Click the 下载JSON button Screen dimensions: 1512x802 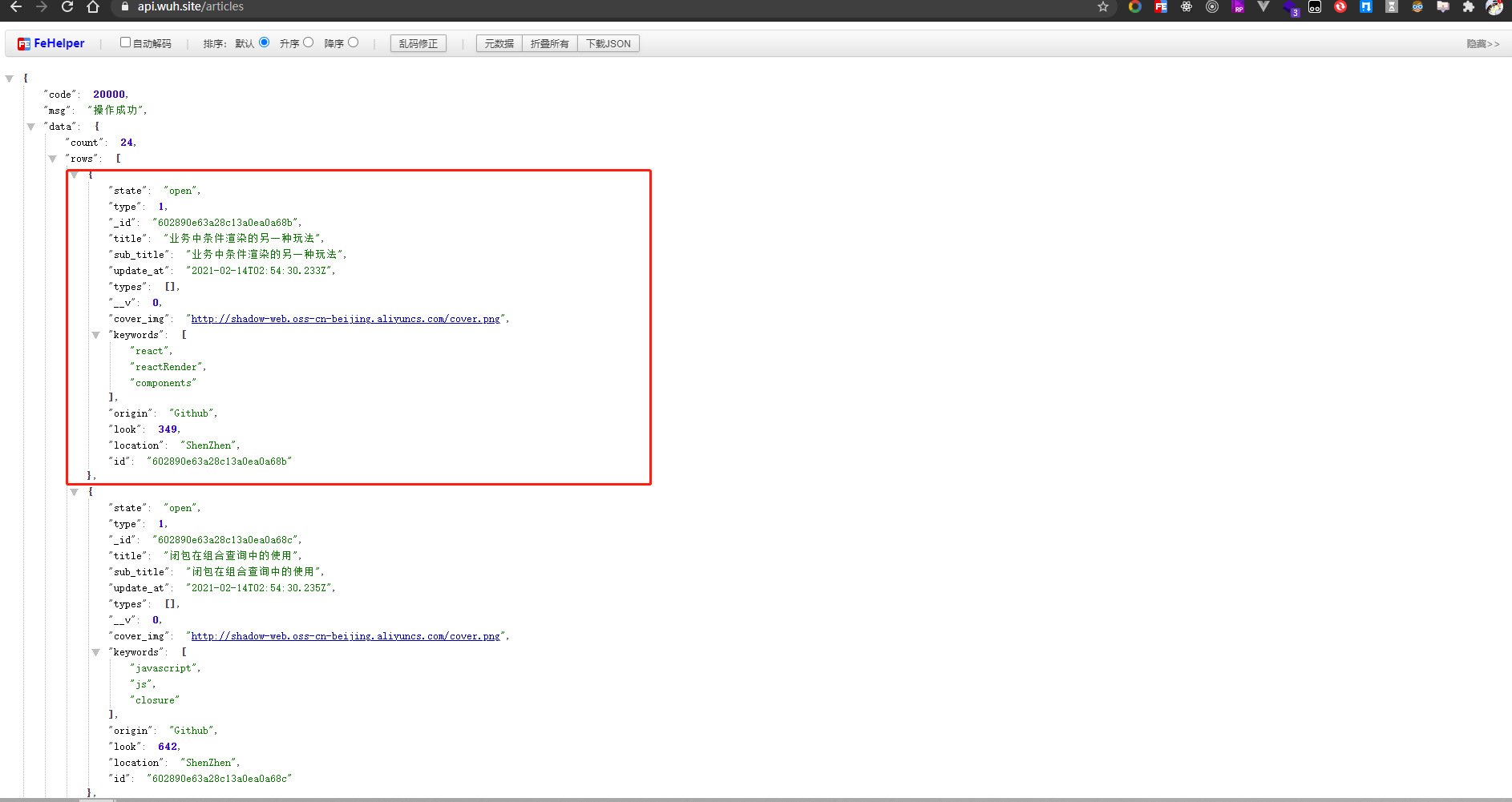[x=608, y=43]
